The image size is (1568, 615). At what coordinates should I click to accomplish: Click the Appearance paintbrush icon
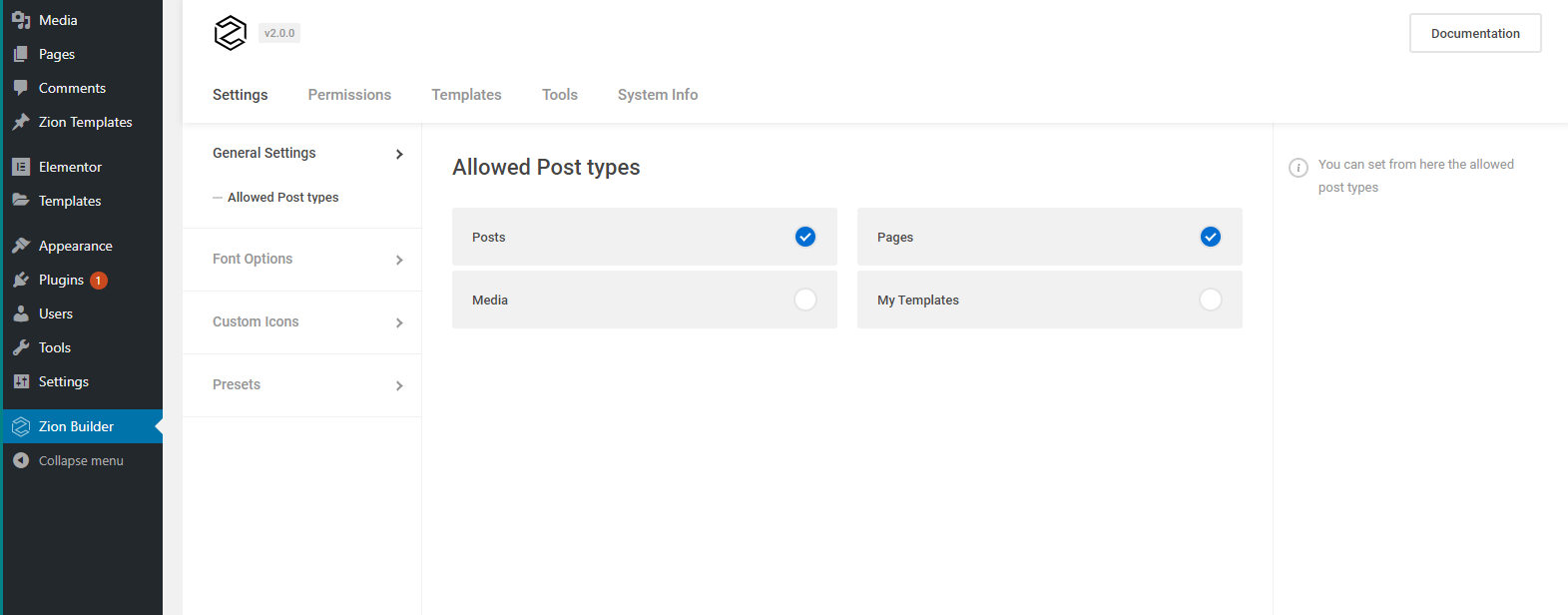21,246
